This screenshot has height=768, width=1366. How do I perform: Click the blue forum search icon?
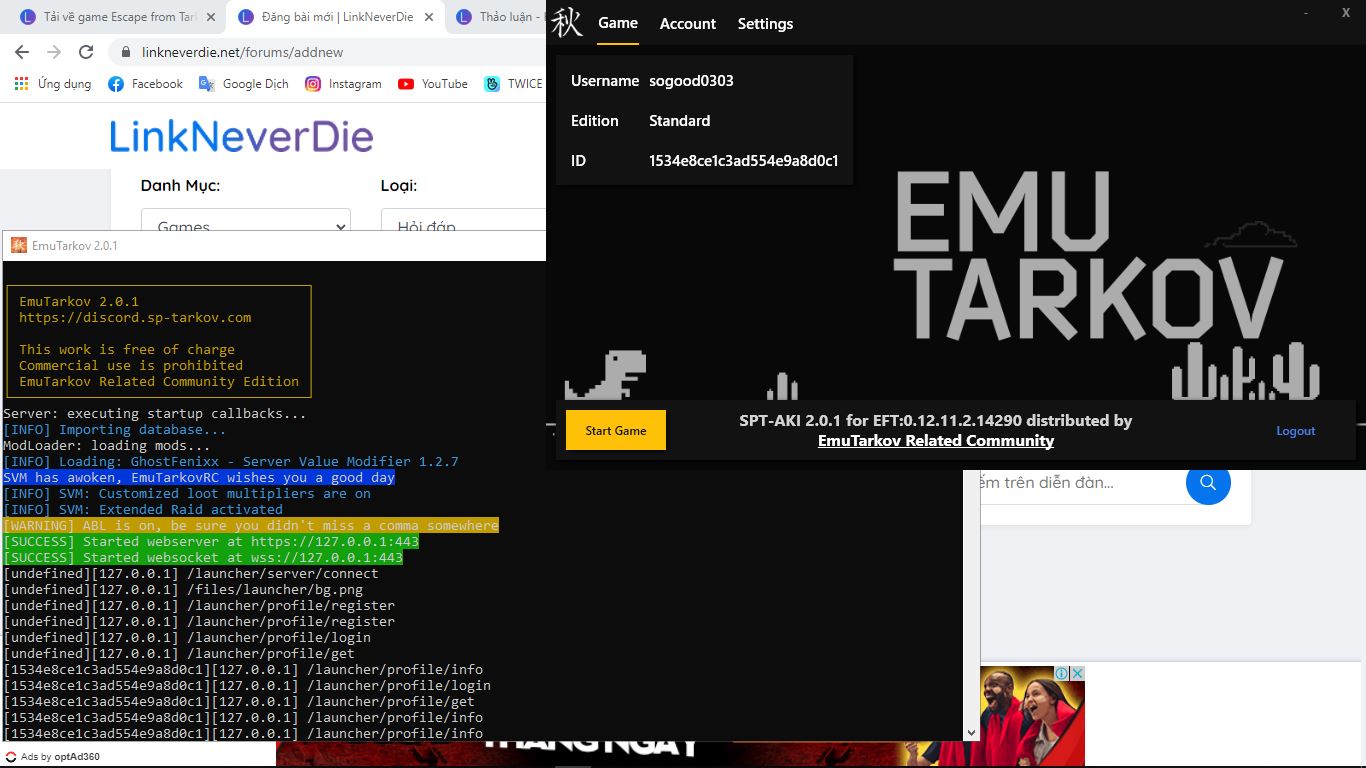(x=1208, y=483)
